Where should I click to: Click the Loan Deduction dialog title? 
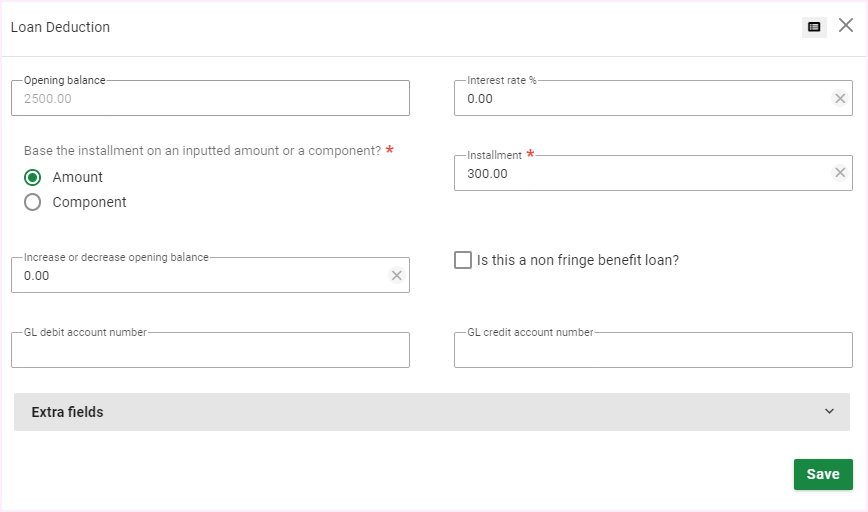click(x=60, y=27)
